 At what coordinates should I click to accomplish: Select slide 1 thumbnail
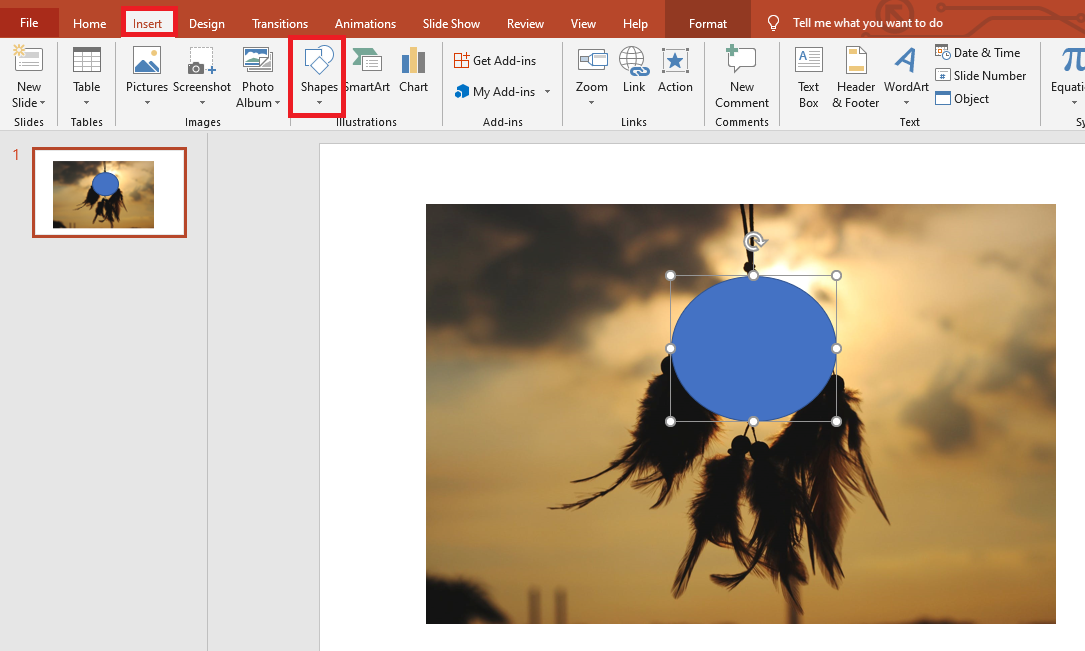pos(109,193)
